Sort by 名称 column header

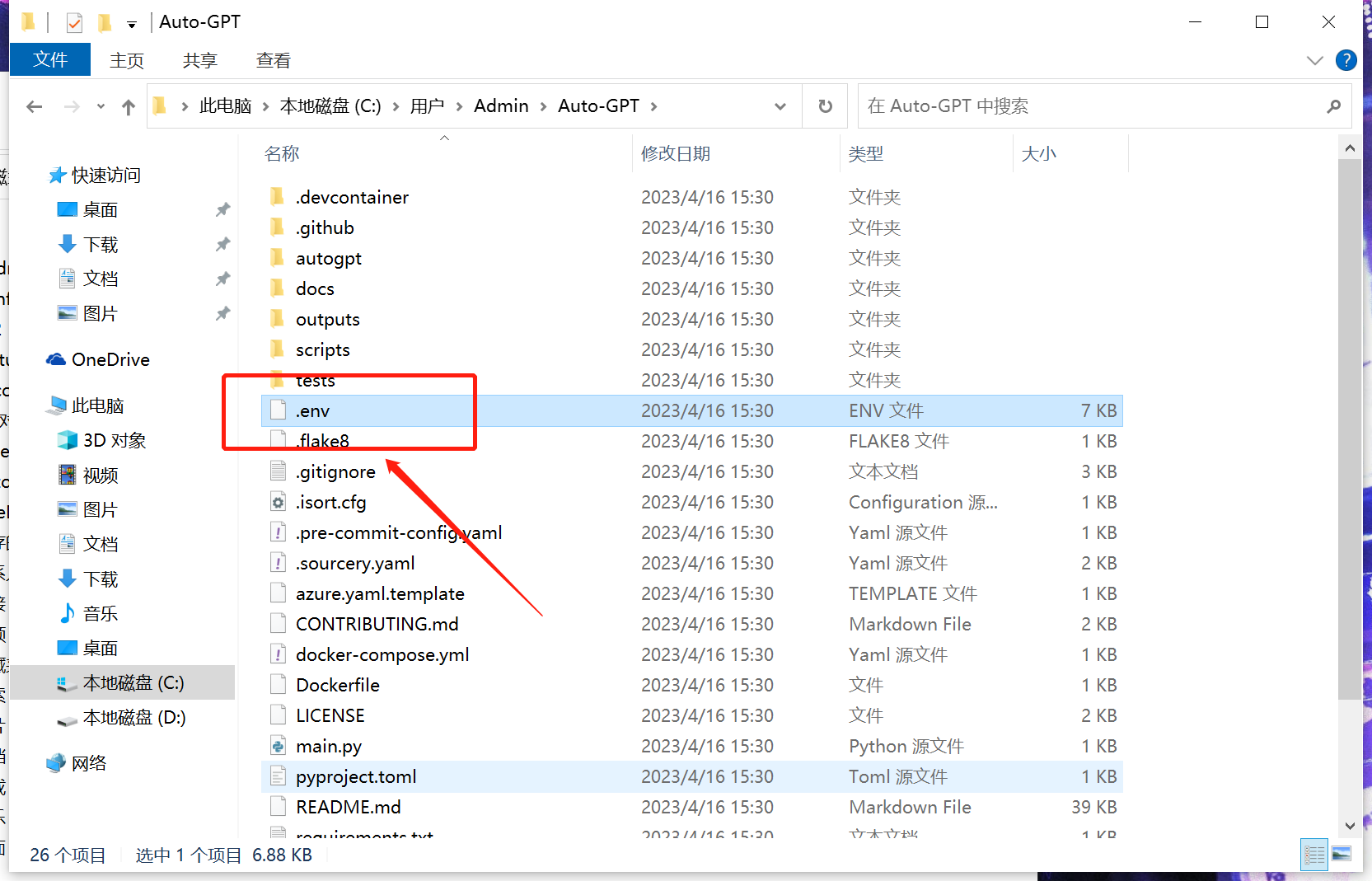pos(282,154)
